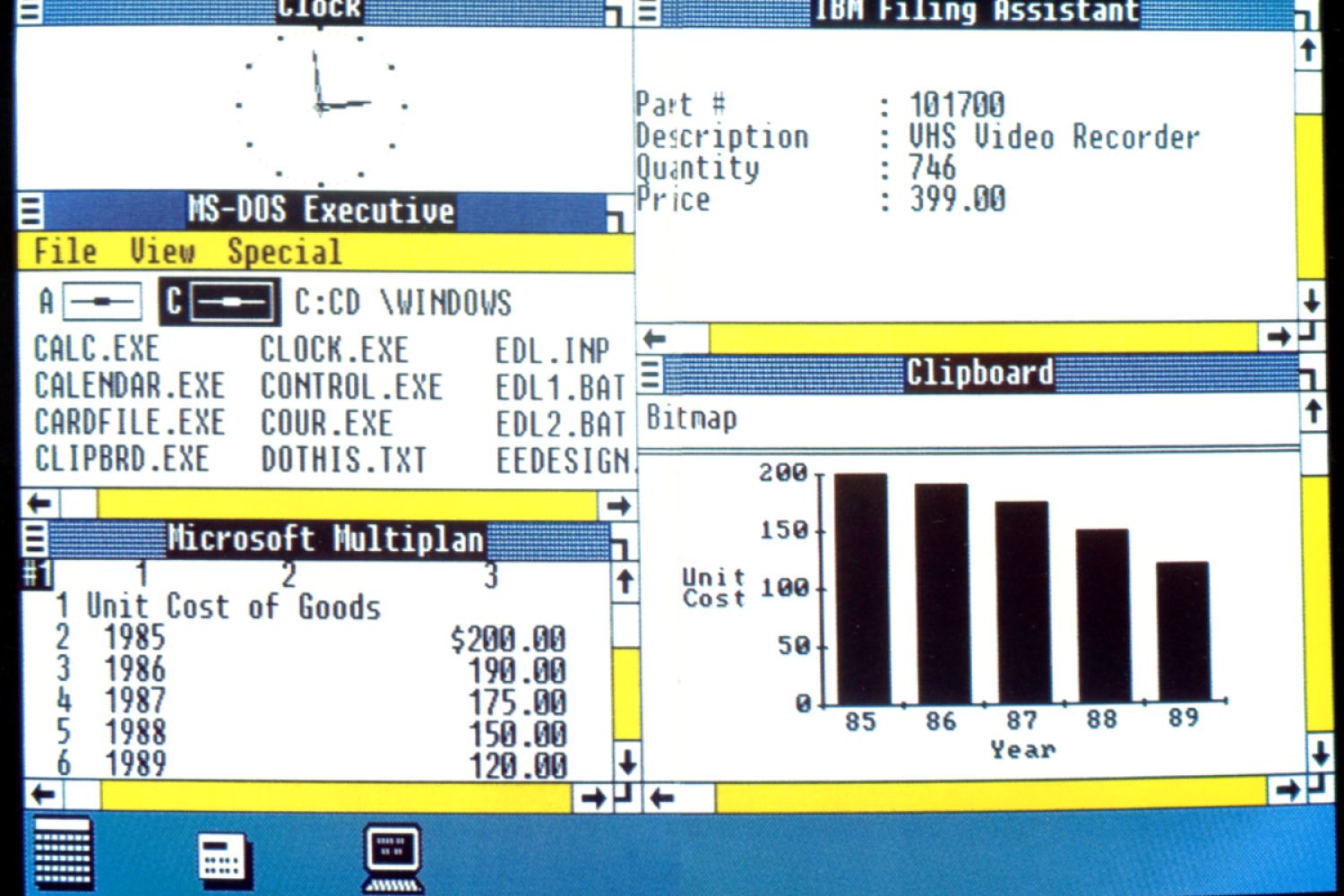
Task: Open the minimized computer terminal icon
Action: point(390,856)
